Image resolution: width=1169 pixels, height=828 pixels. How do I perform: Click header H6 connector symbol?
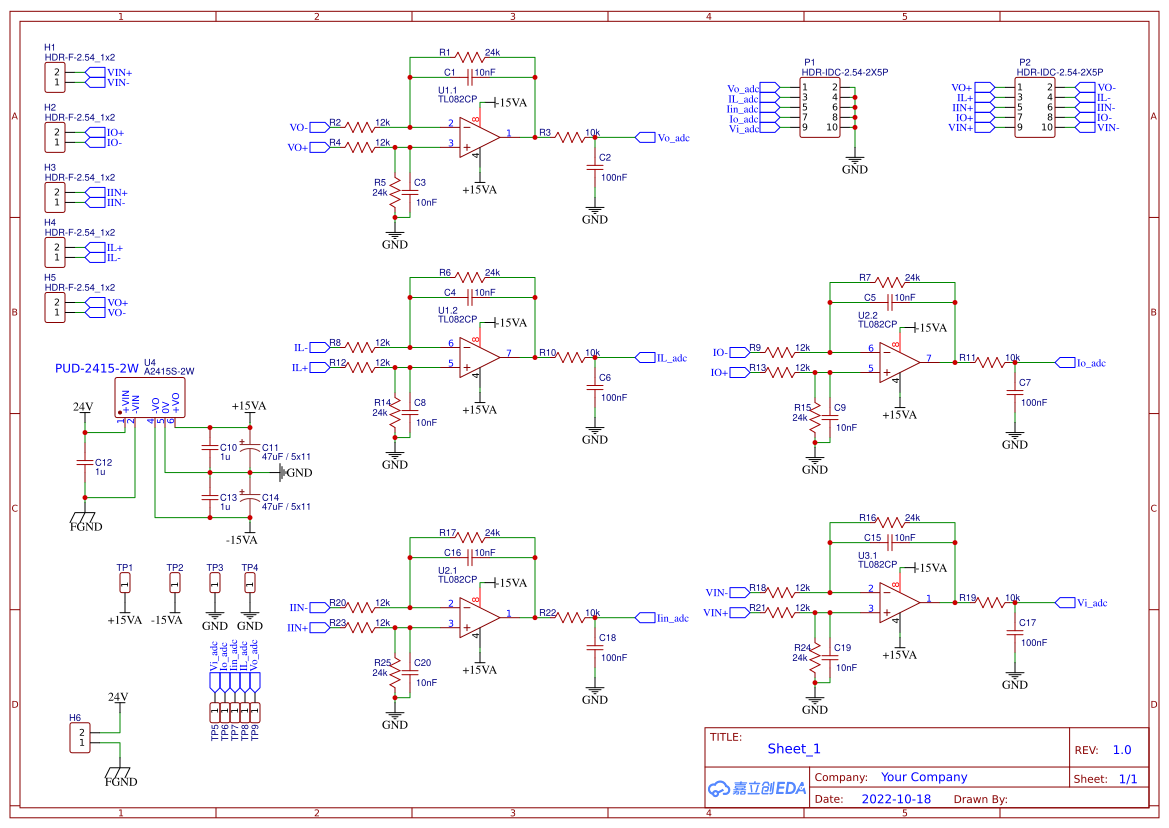[x=78, y=737]
